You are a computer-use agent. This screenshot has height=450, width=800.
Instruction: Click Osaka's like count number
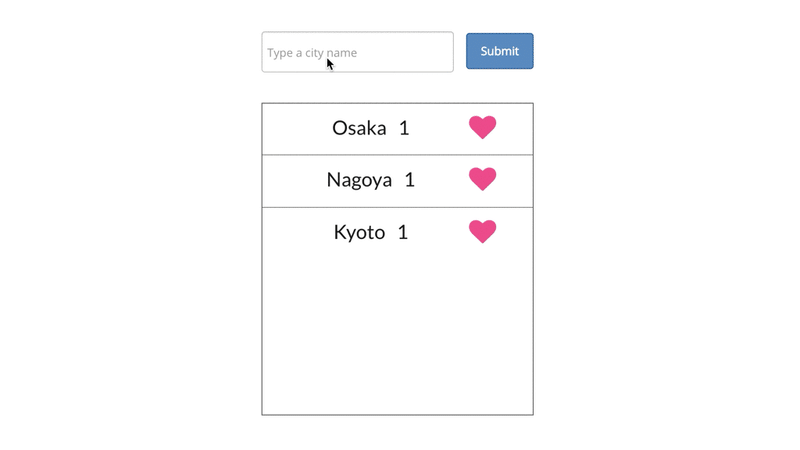tap(404, 128)
